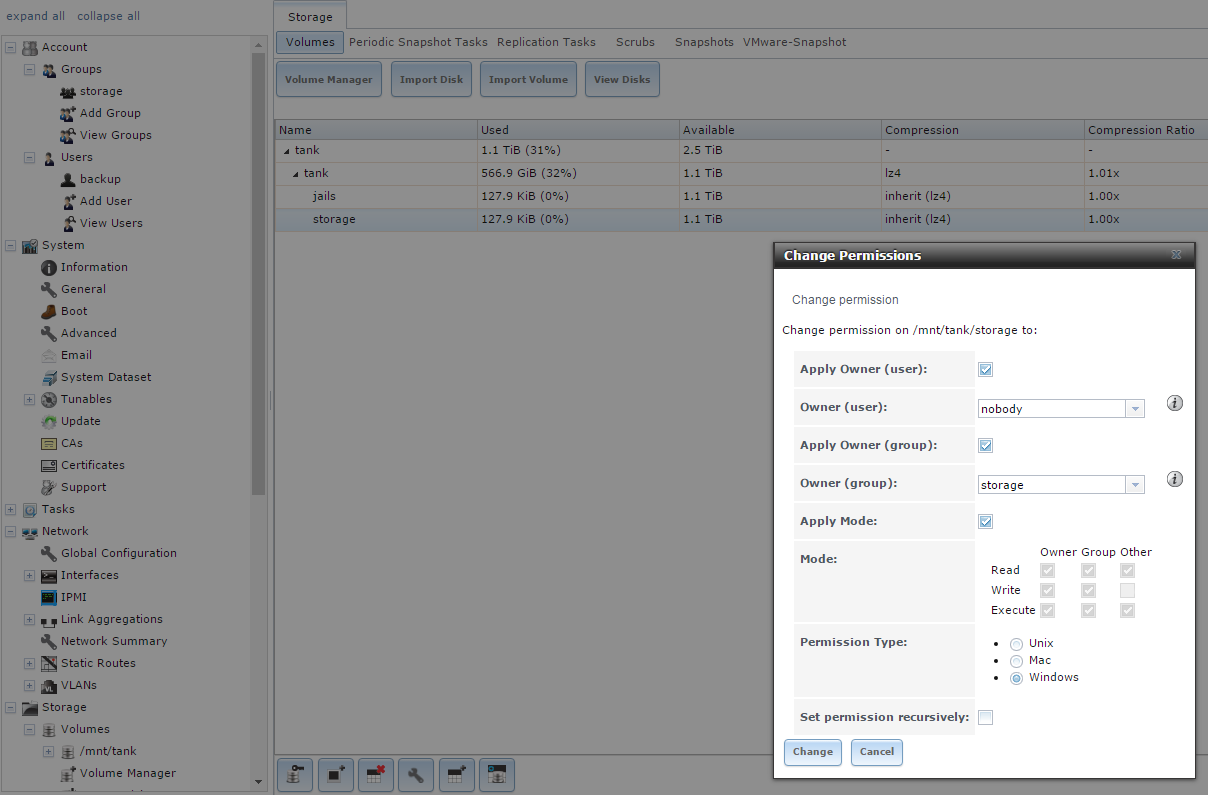The image size is (1208, 795).
Task: Select the Volumes tab
Action: 310,42
